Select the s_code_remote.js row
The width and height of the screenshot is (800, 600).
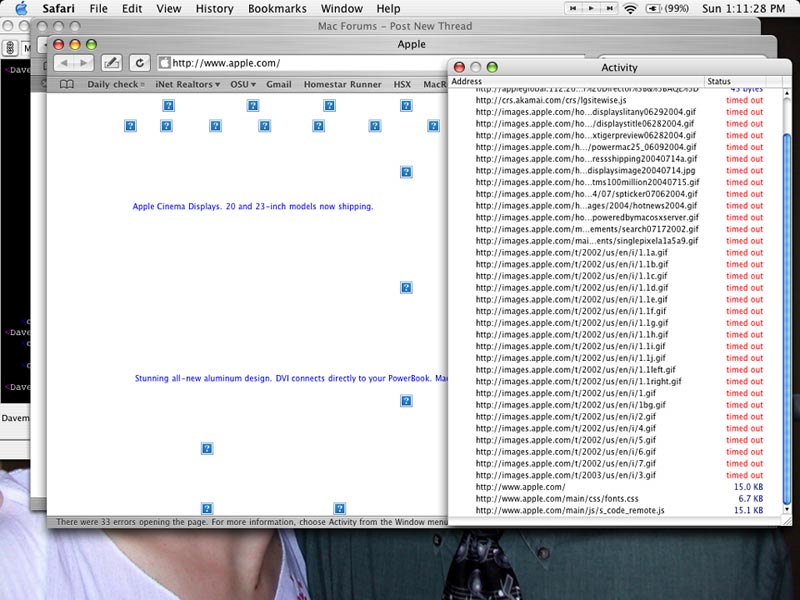[x=615, y=510]
